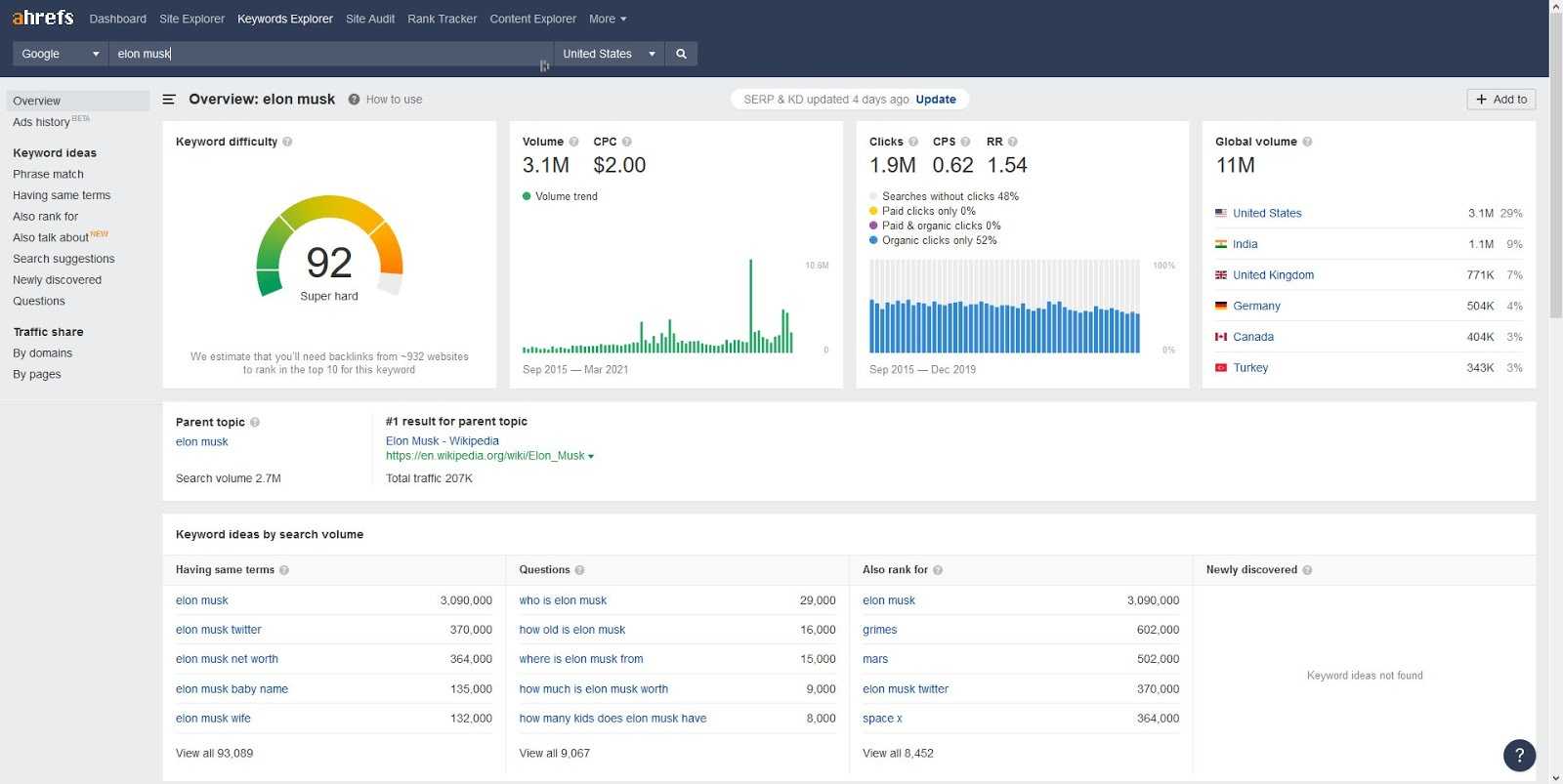
Task: Open the round help chat button
Action: coord(1519,755)
